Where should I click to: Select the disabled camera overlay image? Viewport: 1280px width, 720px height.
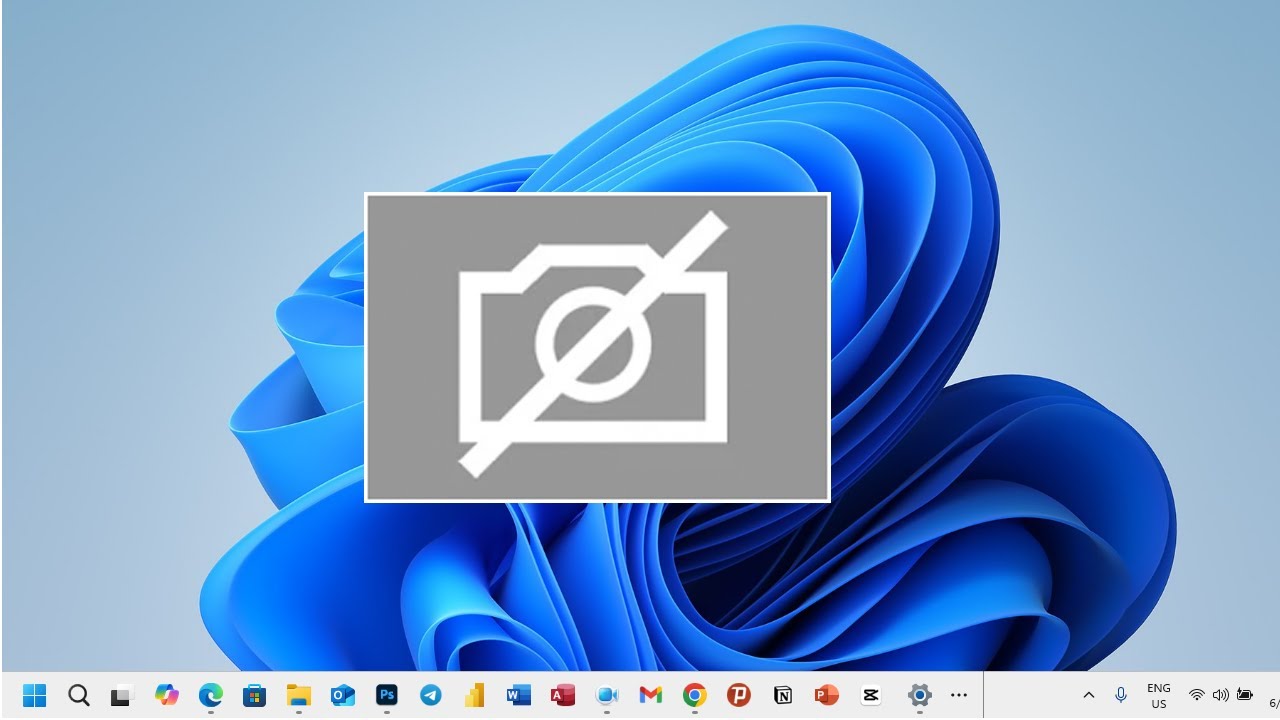598,347
